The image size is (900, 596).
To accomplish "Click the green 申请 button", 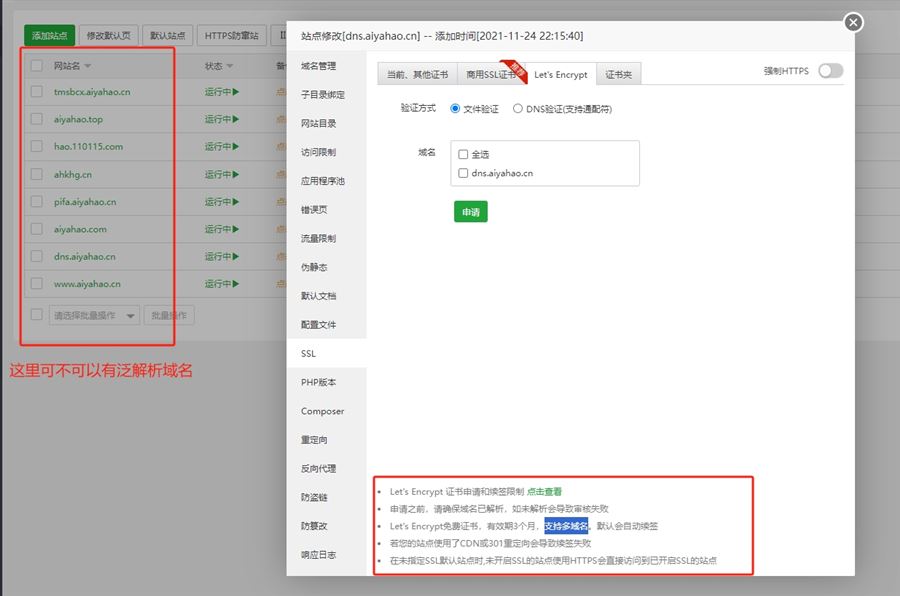I will 470,212.
